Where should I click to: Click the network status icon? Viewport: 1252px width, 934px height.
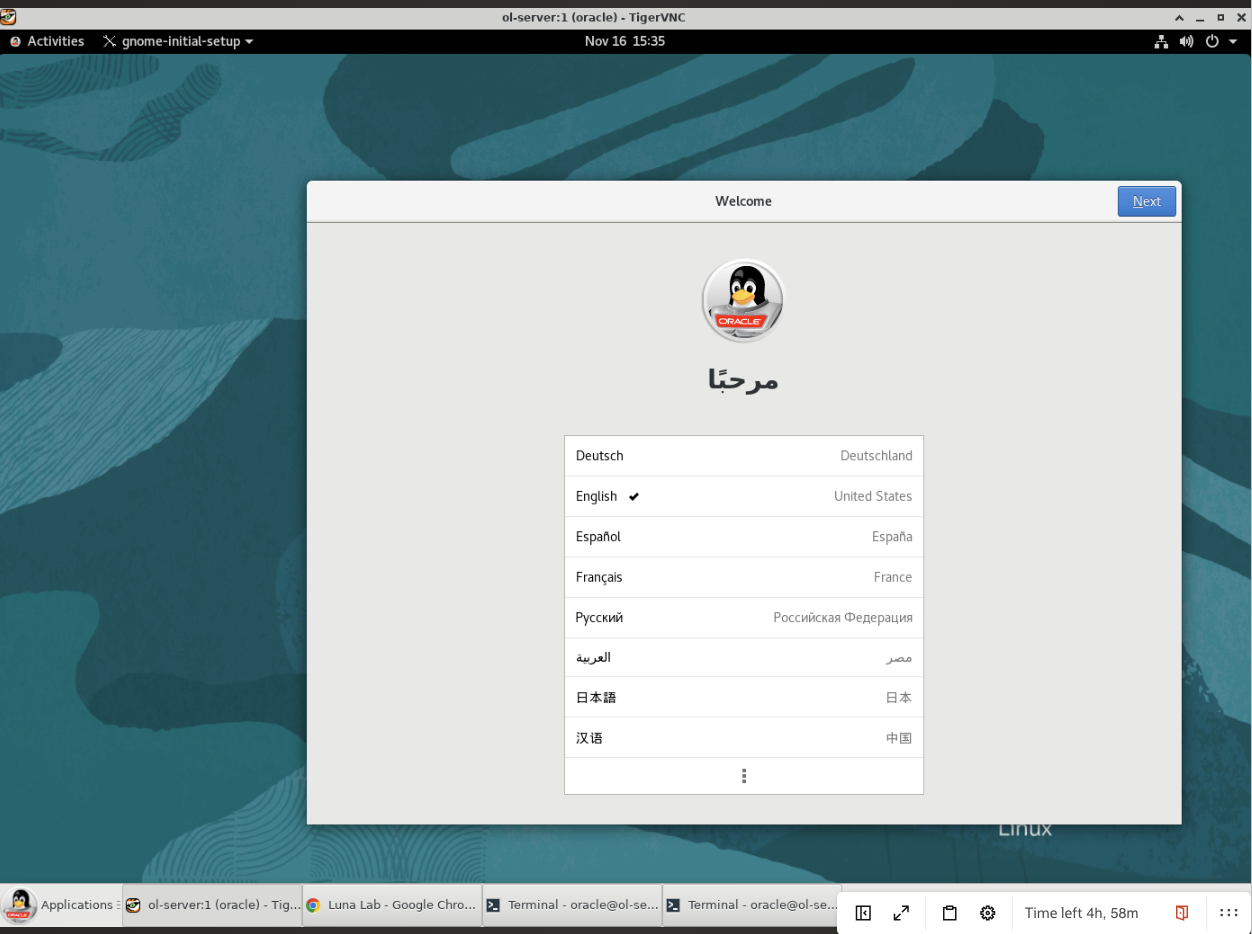pos(1161,41)
